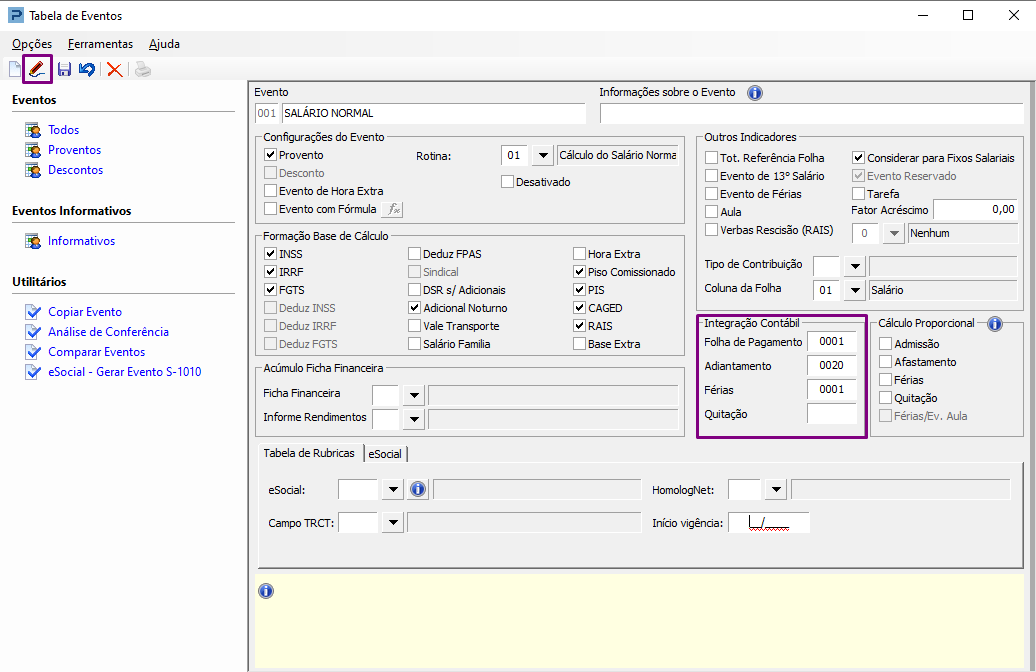Image resolution: width=1036 pixels, height=672 pixels.
Task: Click the info icon beside Cálculo Proporcional
Action: pyautogui.click(x=994, y=324)
